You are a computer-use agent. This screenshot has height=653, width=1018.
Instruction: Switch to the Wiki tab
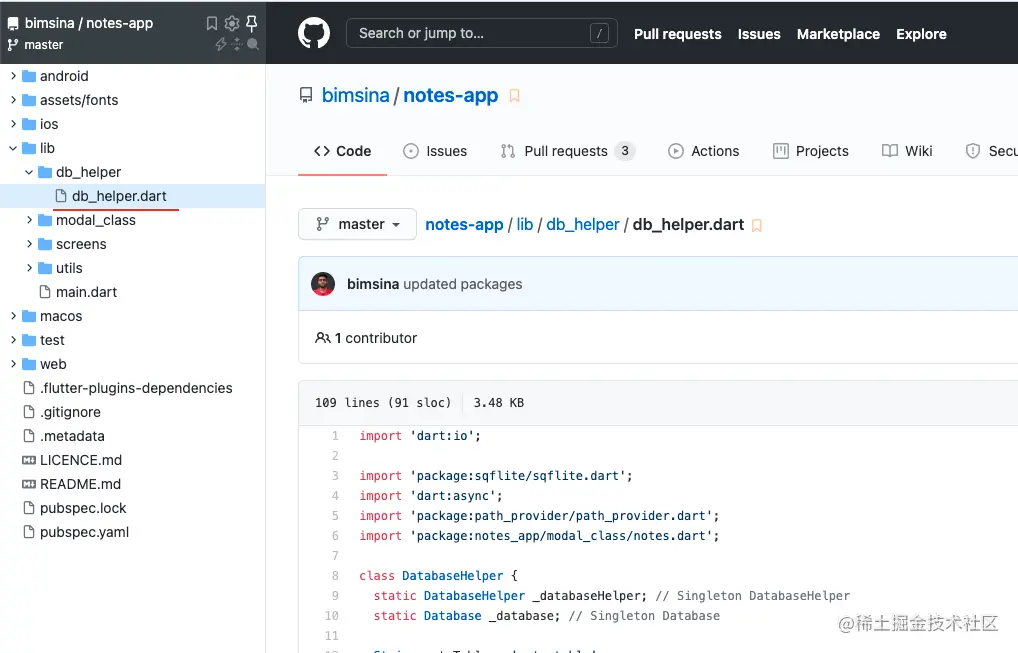tap(906, 151)
